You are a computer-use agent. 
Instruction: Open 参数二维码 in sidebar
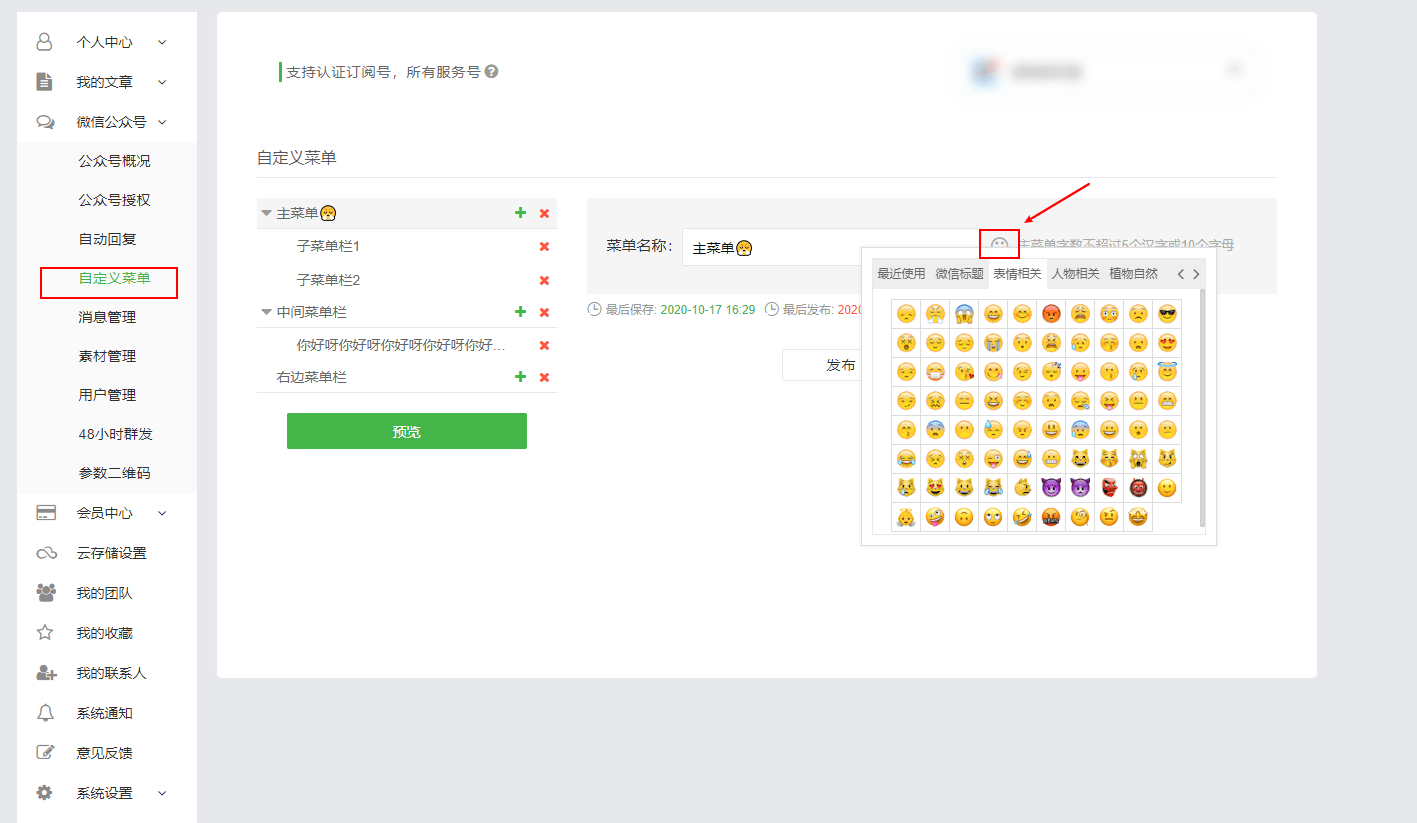pyautogui.click(x=114, y=473)
